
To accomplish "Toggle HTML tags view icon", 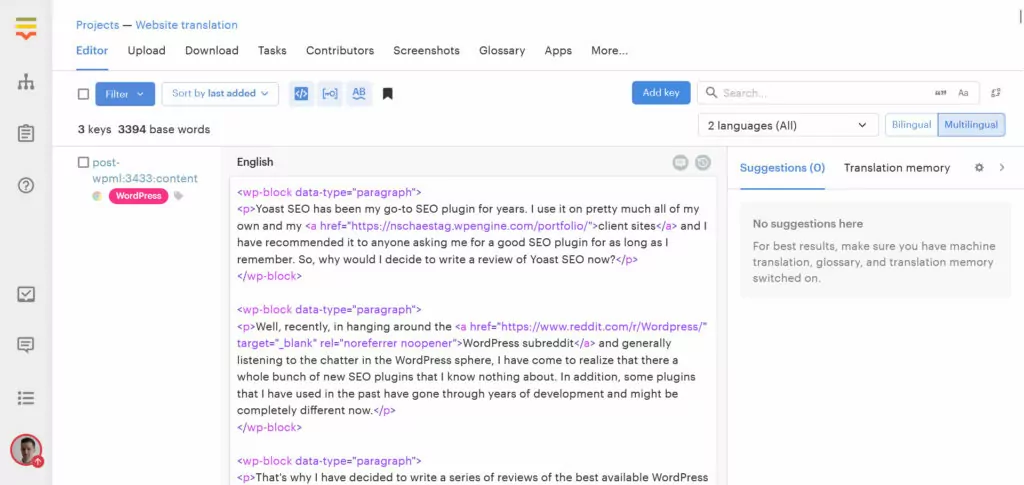I will (300, 94).
